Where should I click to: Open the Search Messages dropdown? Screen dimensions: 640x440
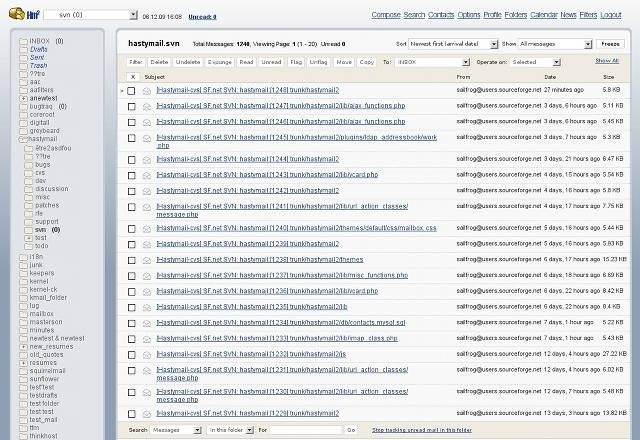pos(176,430)
